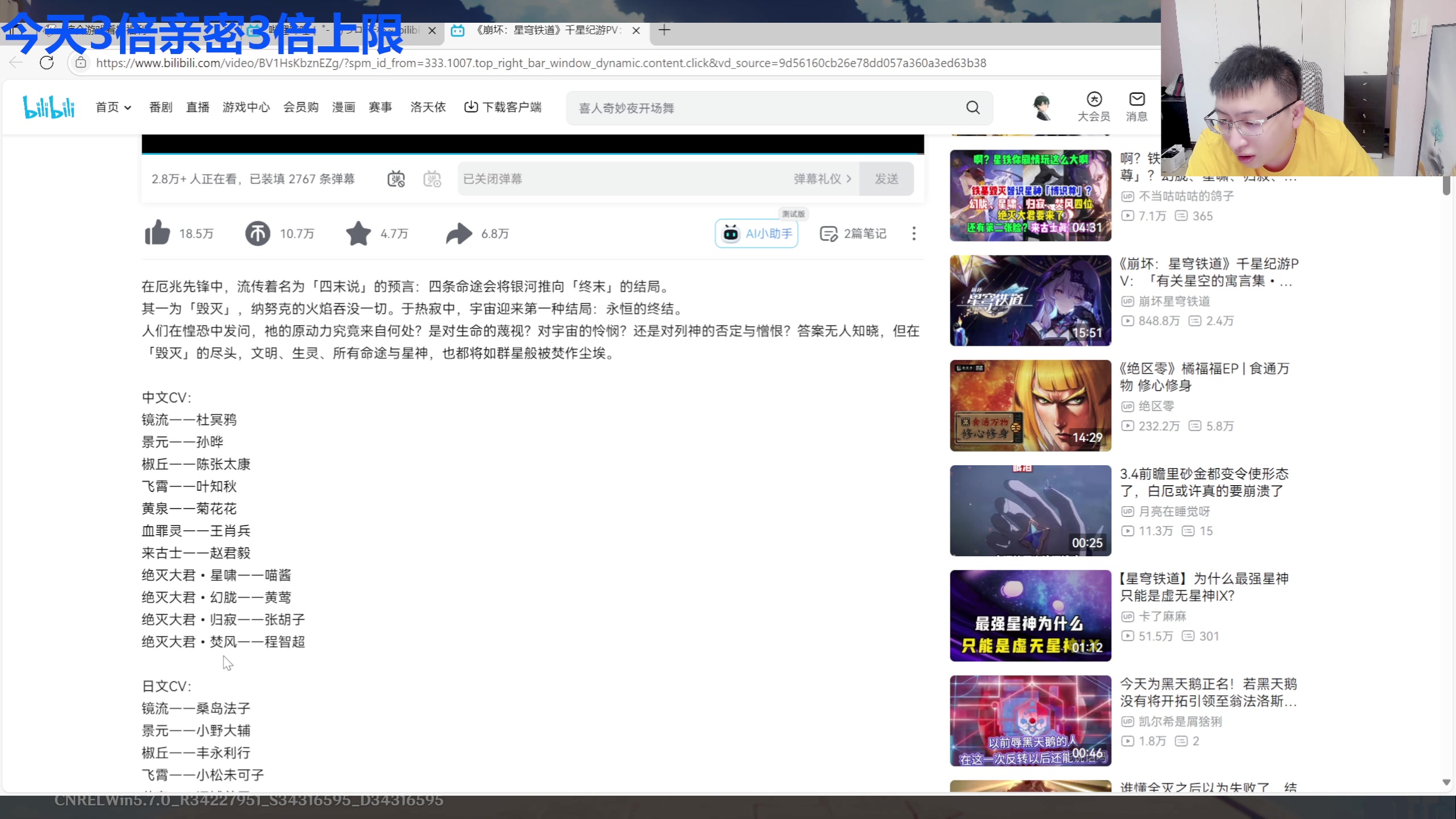Screen dimensions: 1456x819
Task: Expand 首页 dropdown arrow
Action: pos(128,107)
